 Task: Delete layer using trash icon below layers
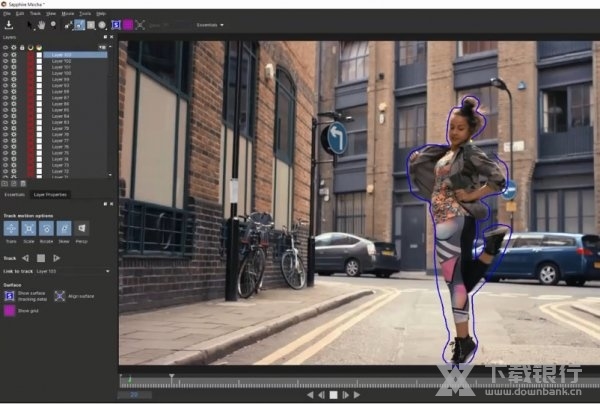point(23,183)
